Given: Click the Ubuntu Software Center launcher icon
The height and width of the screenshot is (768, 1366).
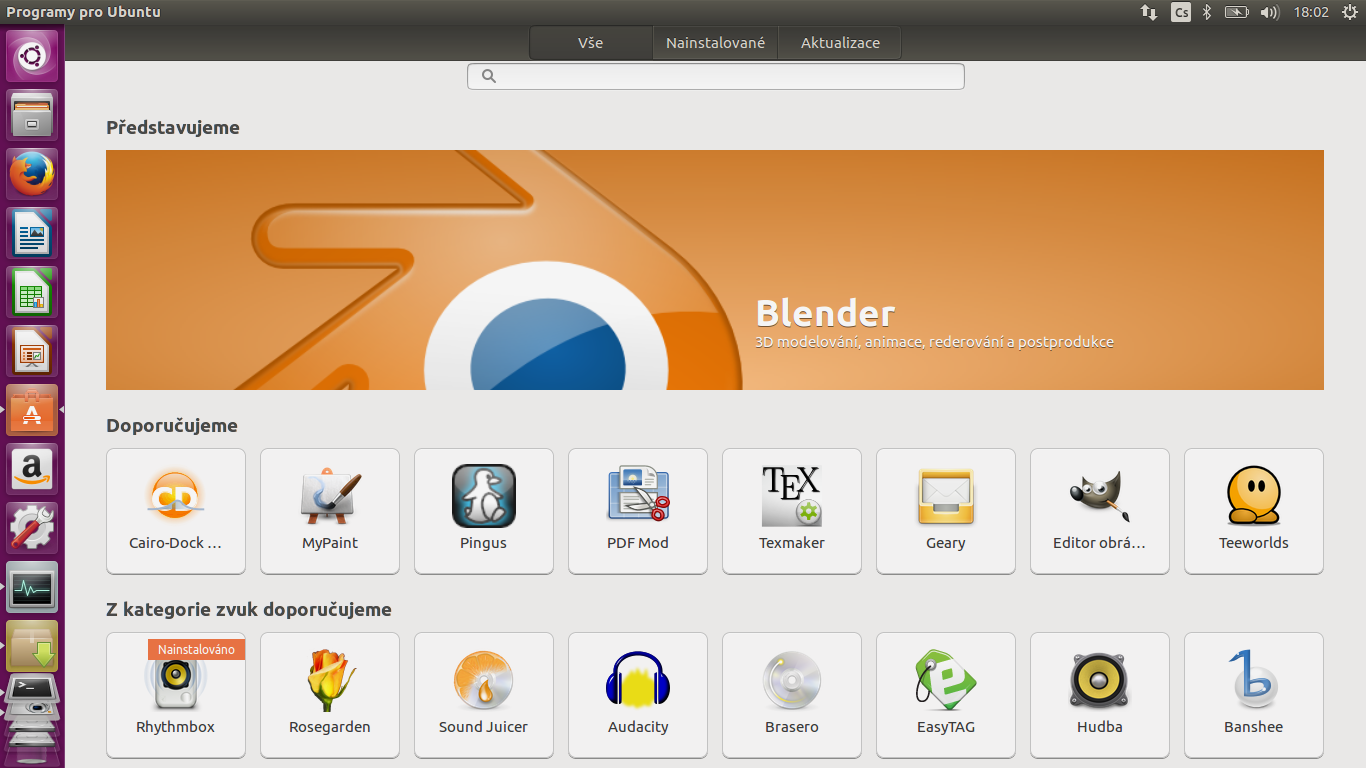Looking at the screenshot, I should coord(32,410).
